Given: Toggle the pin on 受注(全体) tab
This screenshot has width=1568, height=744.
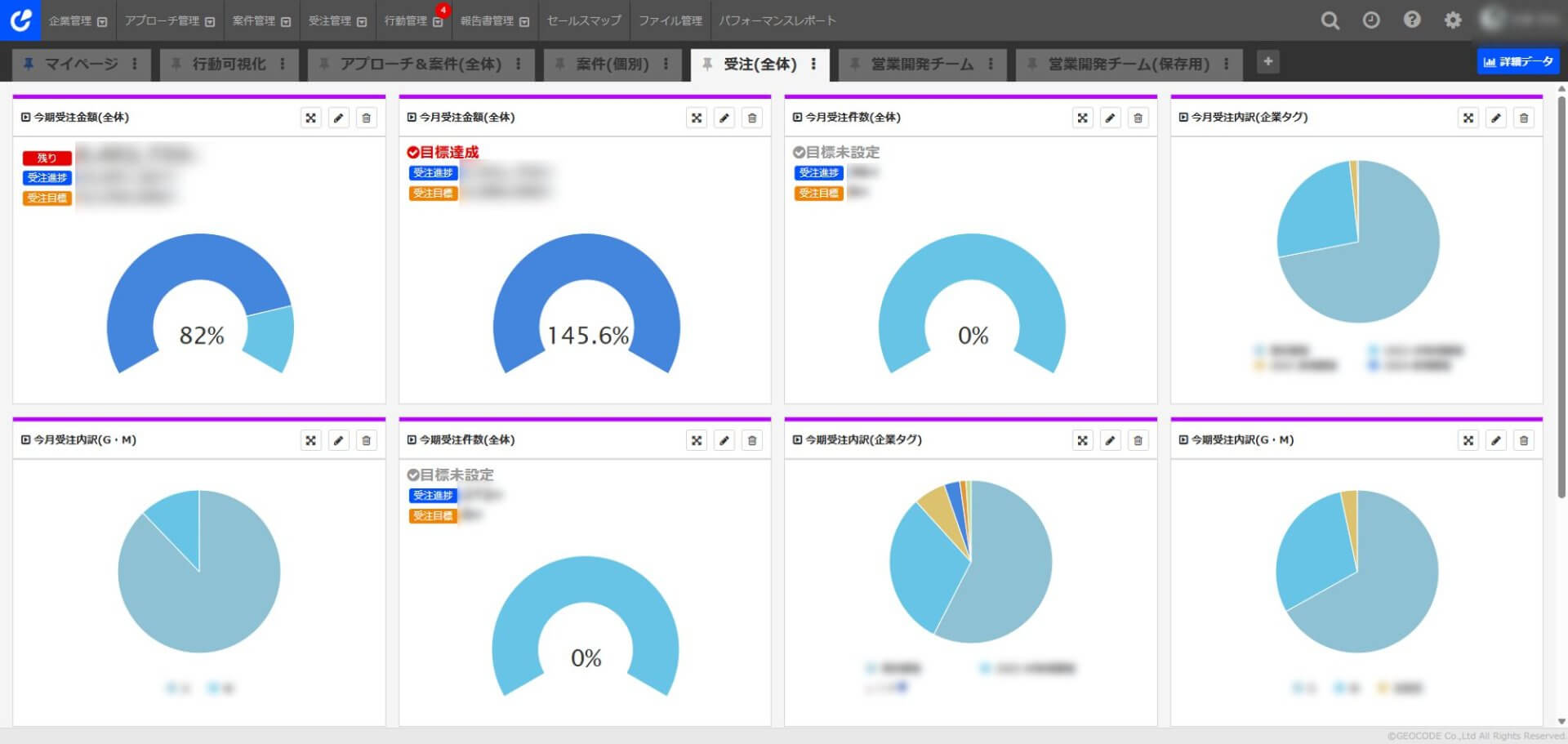Looking at the screenshot, I should click(707, 64).
